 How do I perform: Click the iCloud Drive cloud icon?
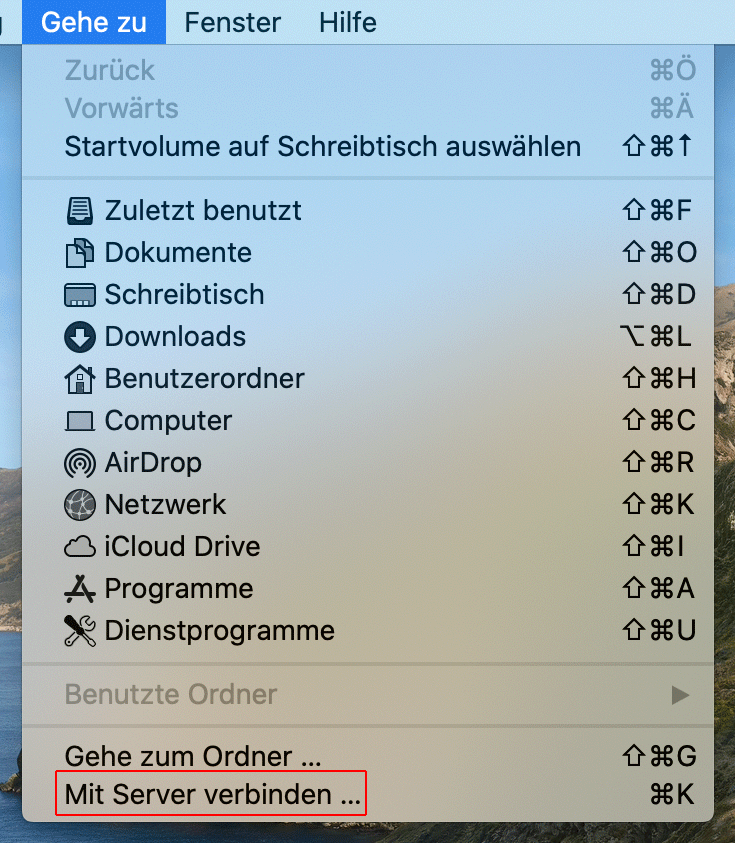tap(80, 547)
